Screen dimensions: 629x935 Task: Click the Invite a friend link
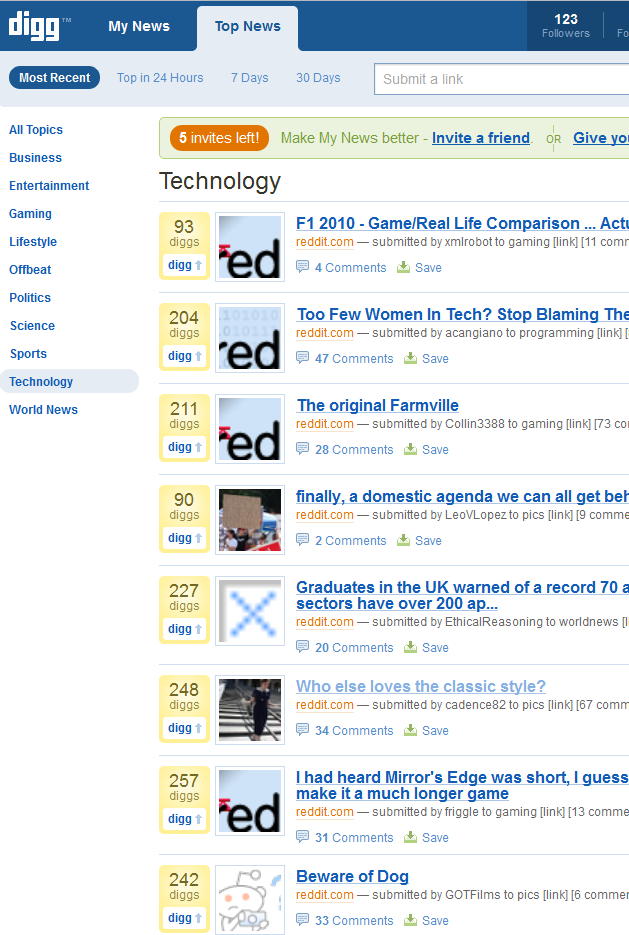[x=481, y=138]
